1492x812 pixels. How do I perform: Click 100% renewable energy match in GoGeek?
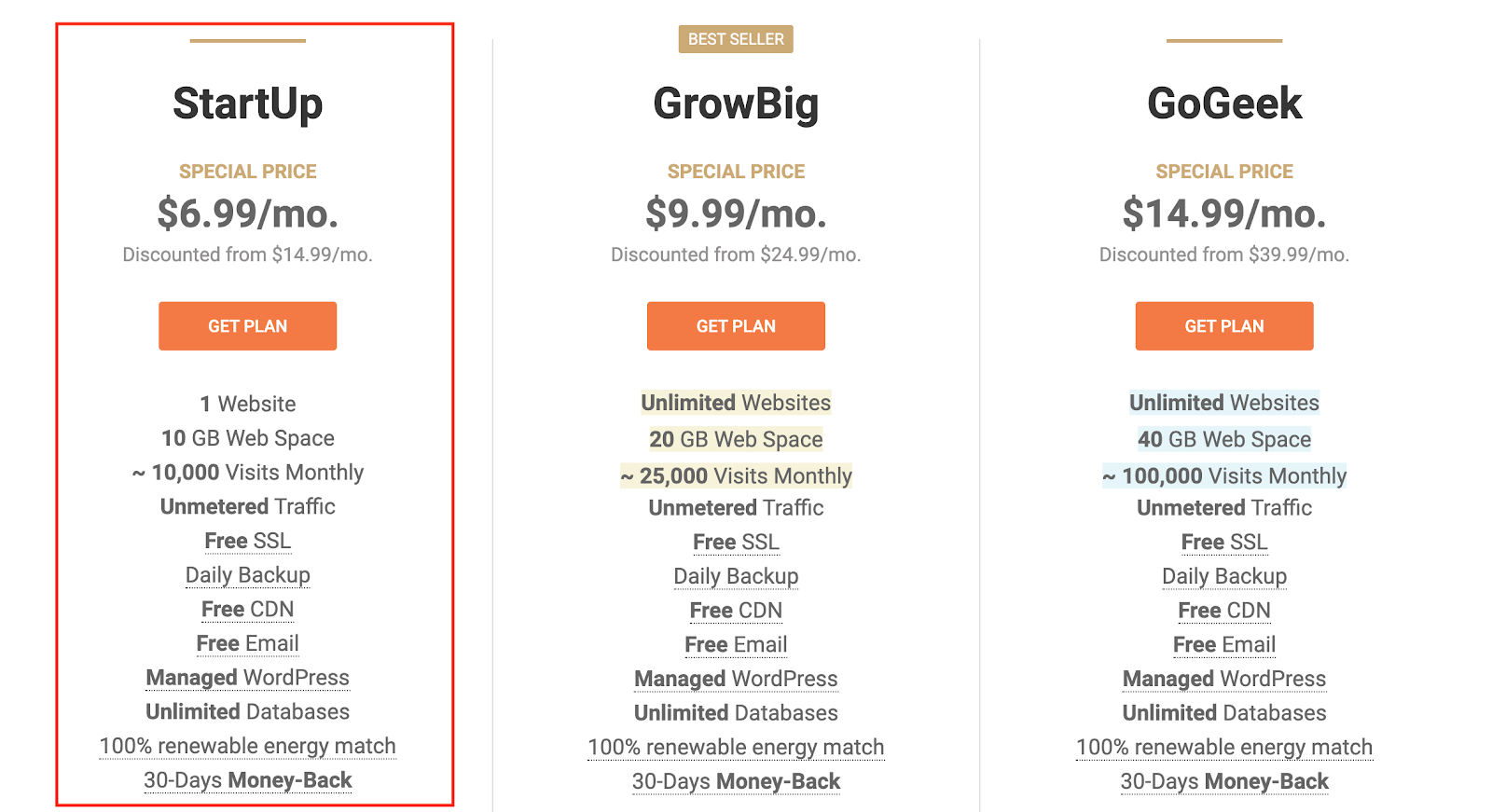point(1223,748)
